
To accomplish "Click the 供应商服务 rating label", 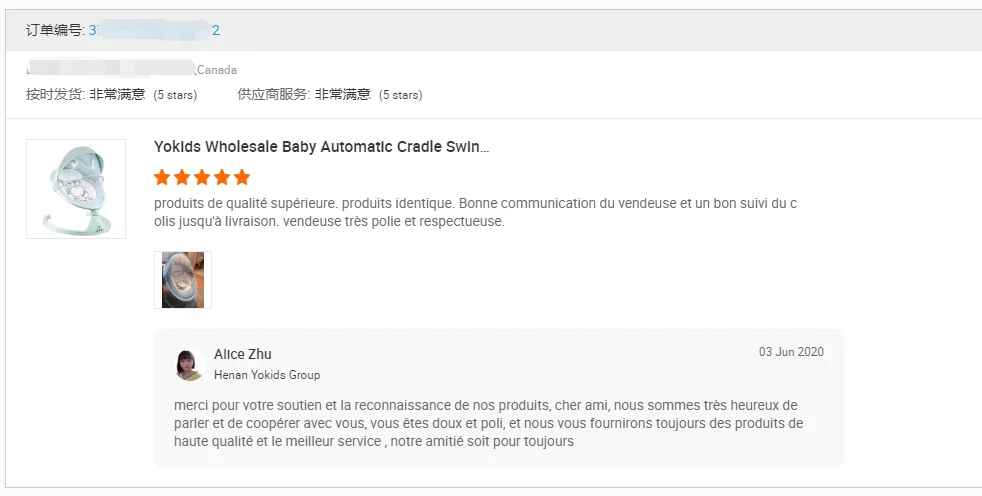I will pyautogui.click(x=273, y=95).
